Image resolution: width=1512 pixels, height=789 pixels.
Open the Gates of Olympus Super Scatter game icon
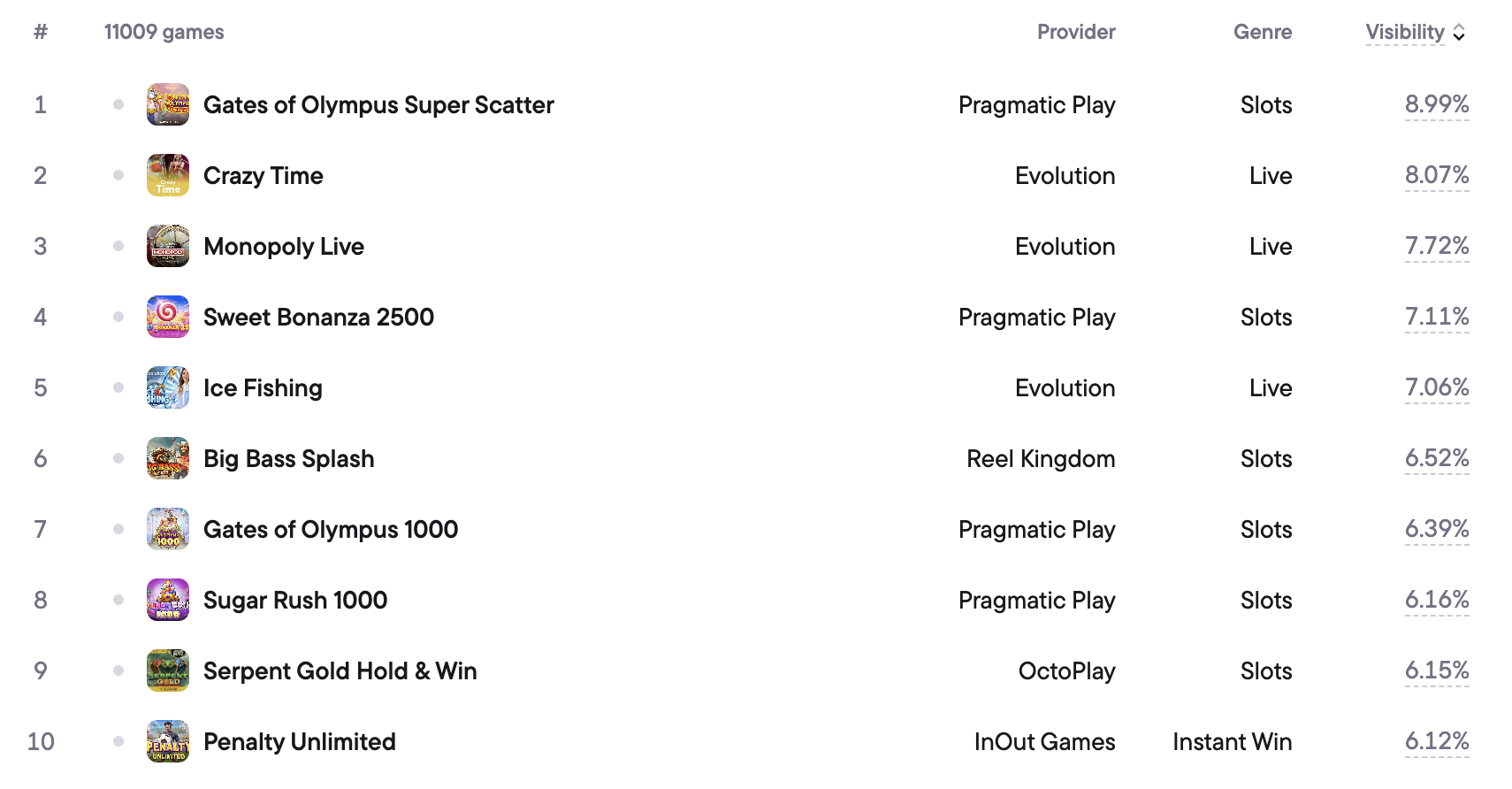pyautogui.click(x=168, y=104)
